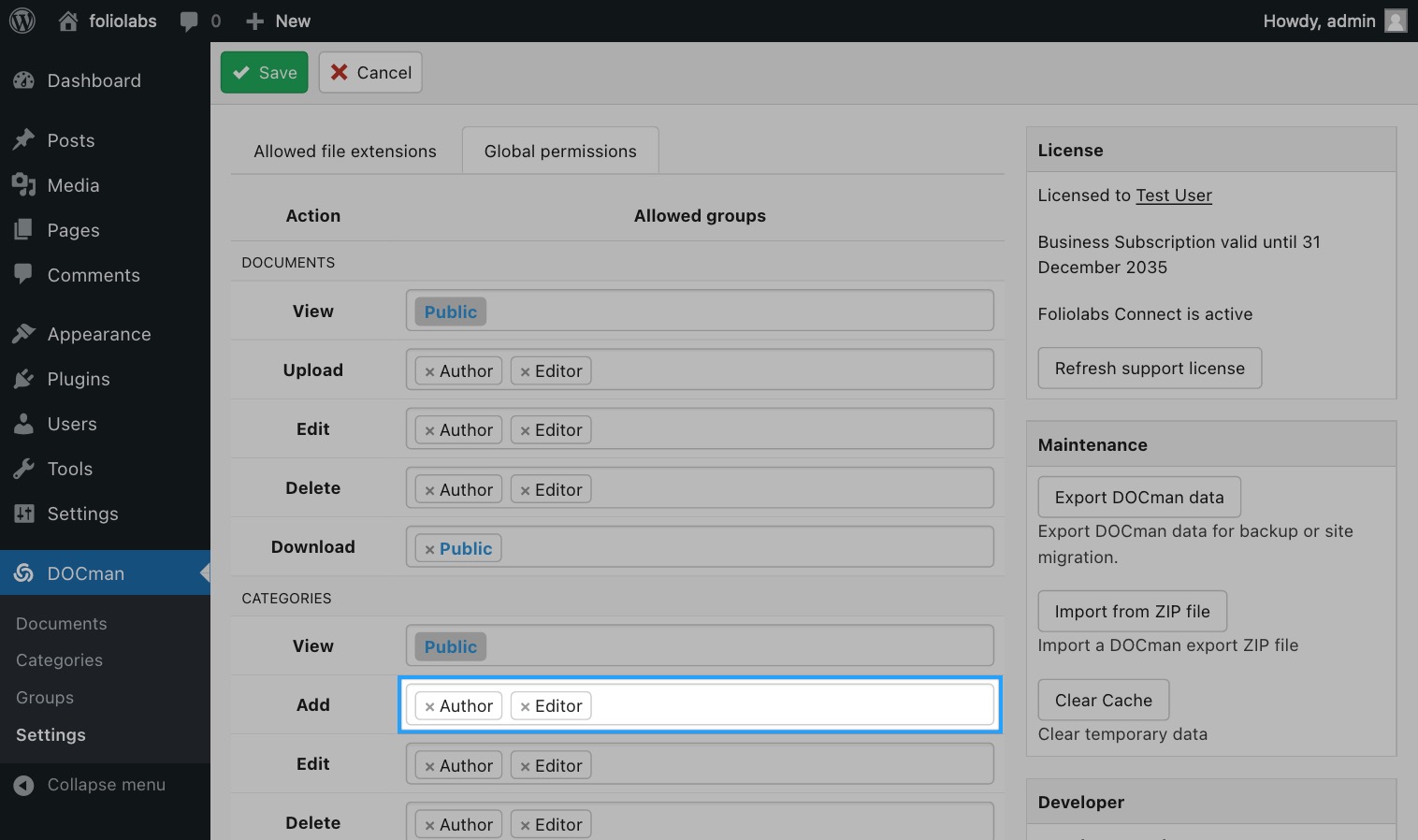
Task: Select the Global permissions tab
Action: (560, 152)
